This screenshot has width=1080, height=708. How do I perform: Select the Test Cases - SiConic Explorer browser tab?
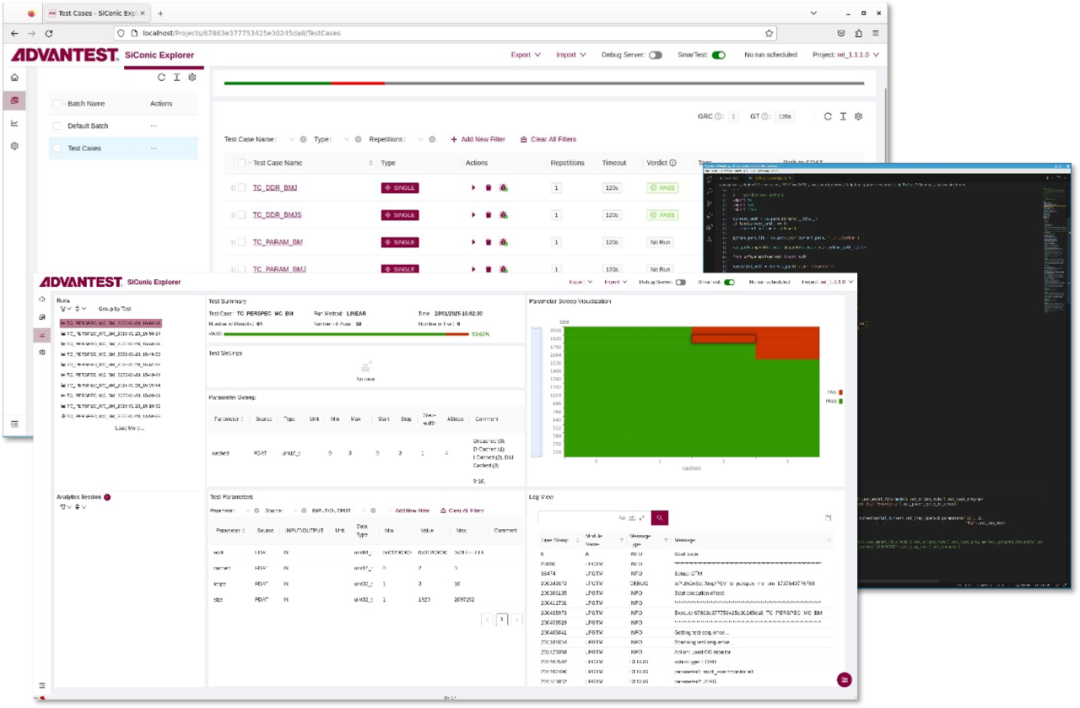pyautogui.click(x=96, y=13)
